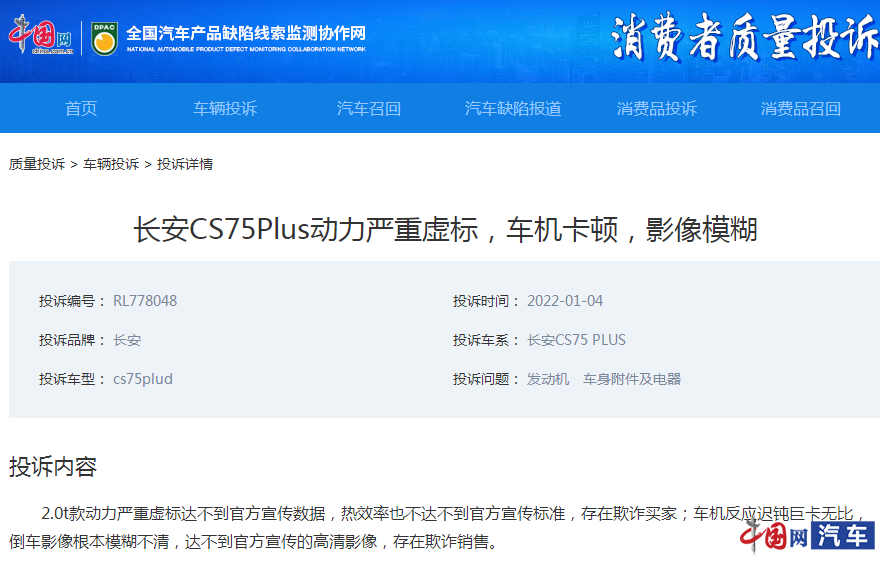Open 车辆投诉 navigation item
Image resolution: width=880 pixels, height=563 pixels.
pos(225,108)
